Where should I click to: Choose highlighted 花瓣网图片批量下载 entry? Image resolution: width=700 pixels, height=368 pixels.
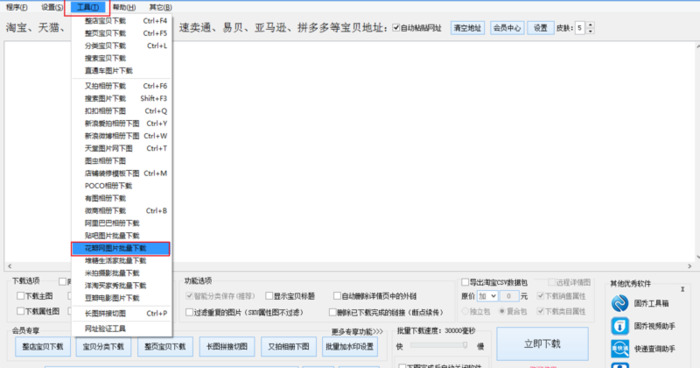(x=121, y=248)
